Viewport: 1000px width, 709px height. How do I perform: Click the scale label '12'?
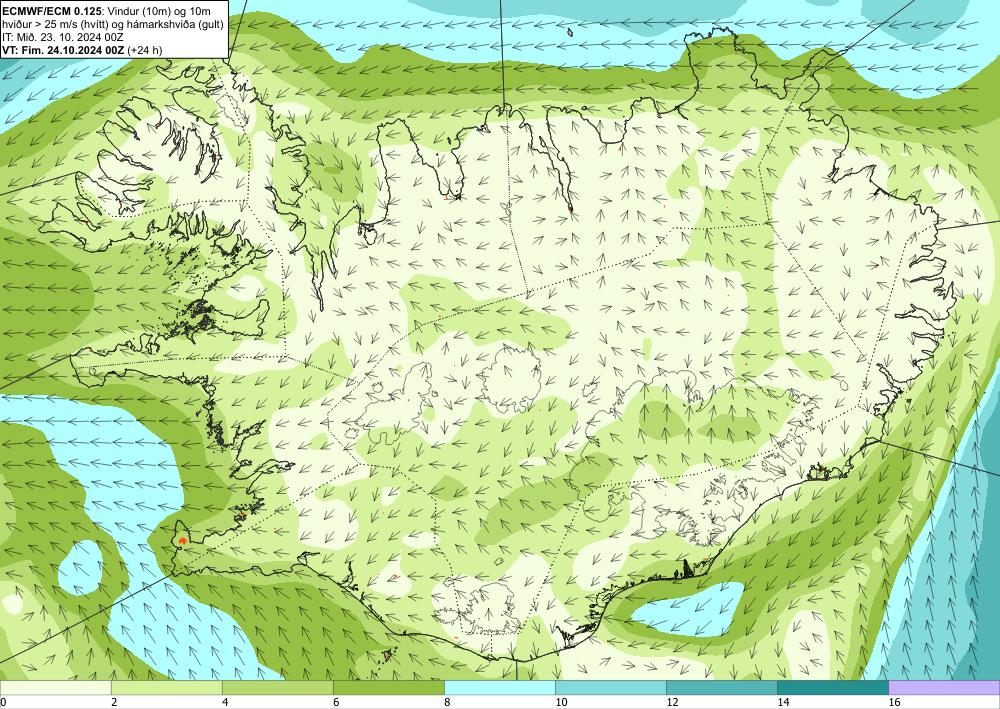point(672,703)
